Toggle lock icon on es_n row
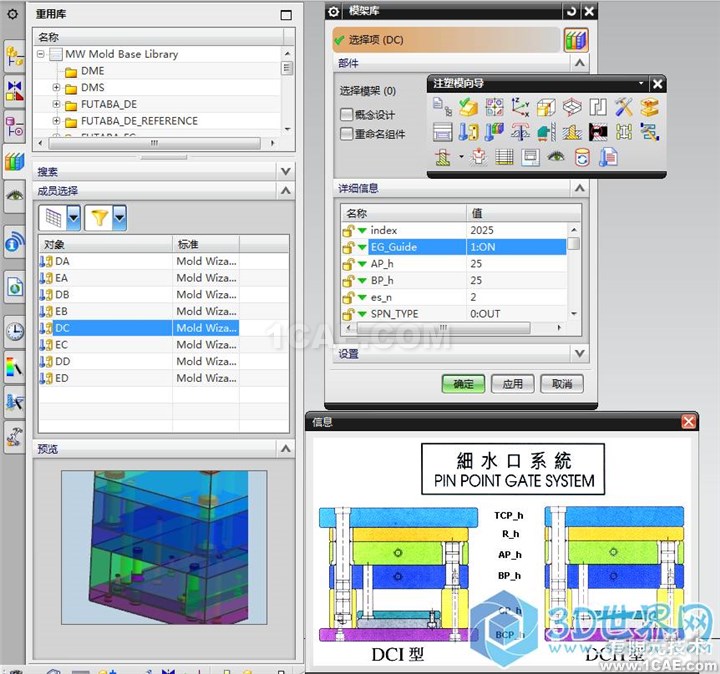 [x=349, y=298]
